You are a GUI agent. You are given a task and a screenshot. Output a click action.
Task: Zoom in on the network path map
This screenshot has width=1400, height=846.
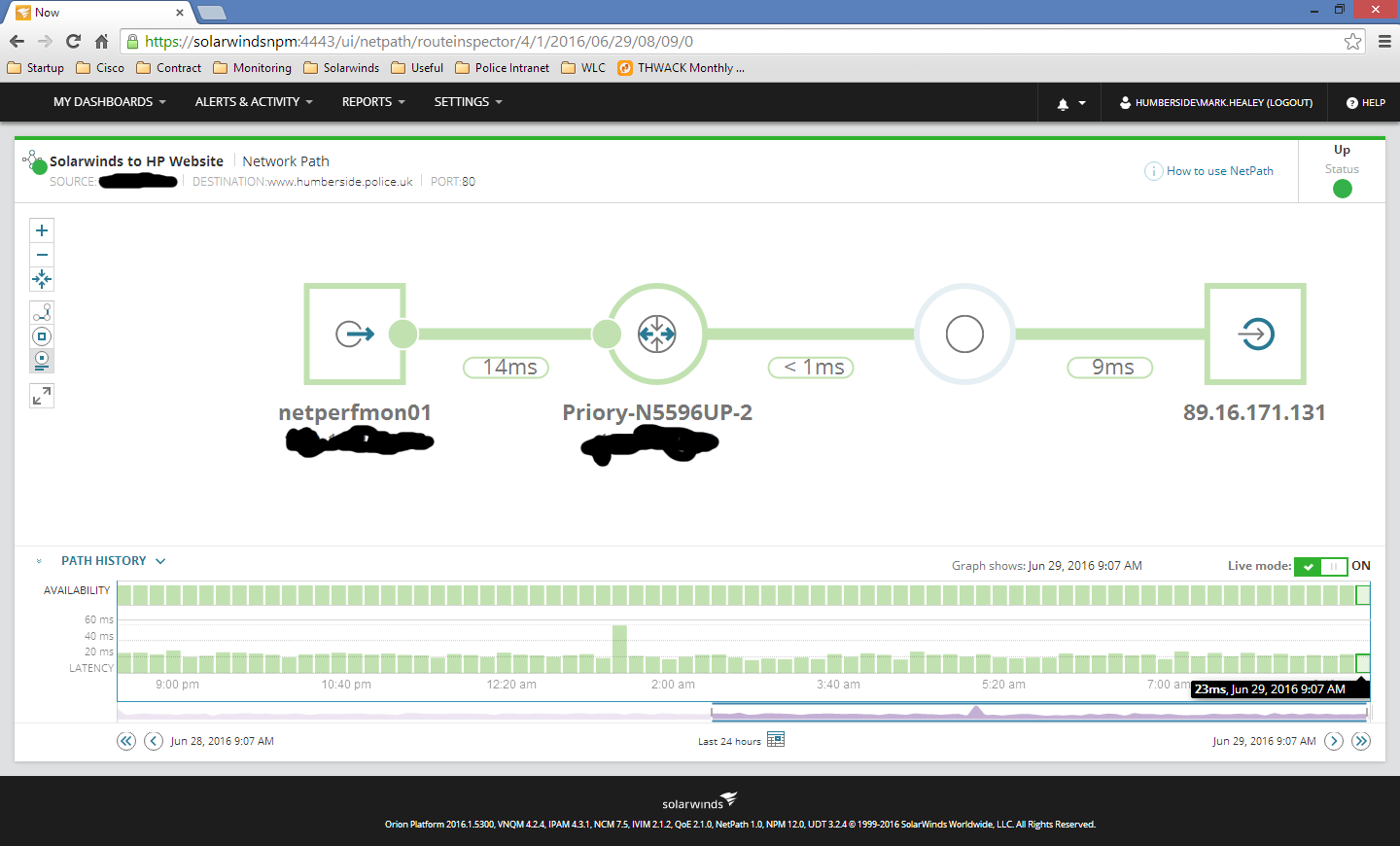[x=42, y=230]
